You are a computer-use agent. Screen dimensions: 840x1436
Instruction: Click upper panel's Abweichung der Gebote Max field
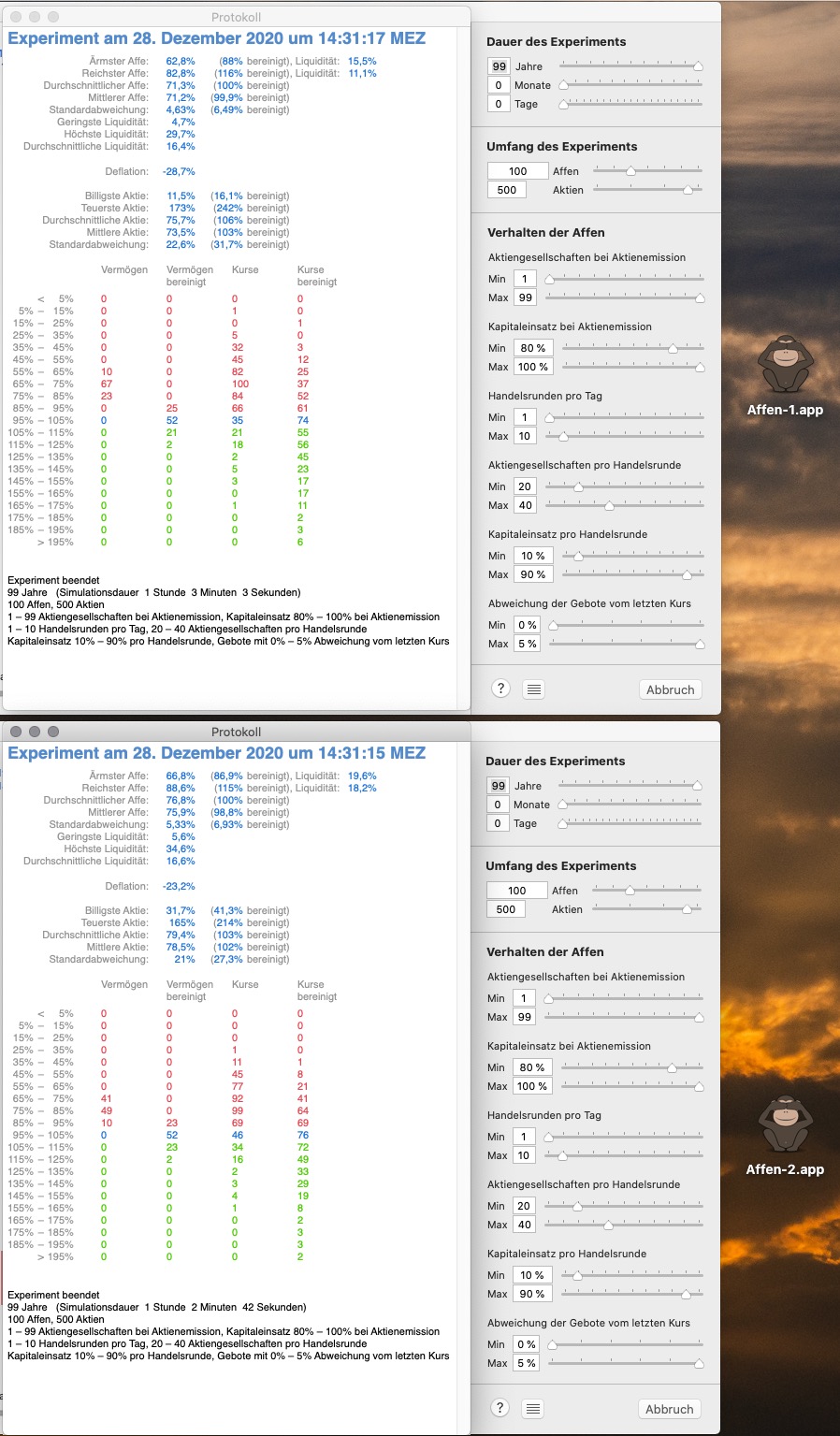[528, 644]
